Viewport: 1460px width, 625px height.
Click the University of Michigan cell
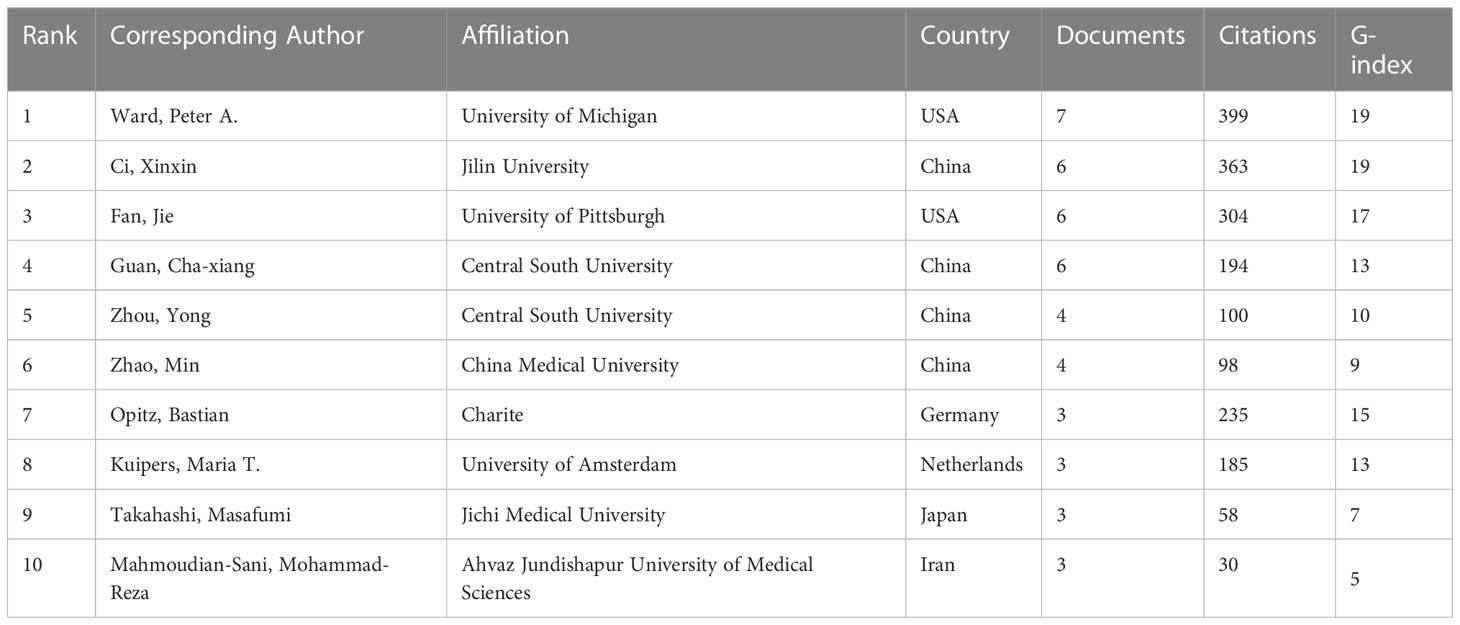click(559, 116)
